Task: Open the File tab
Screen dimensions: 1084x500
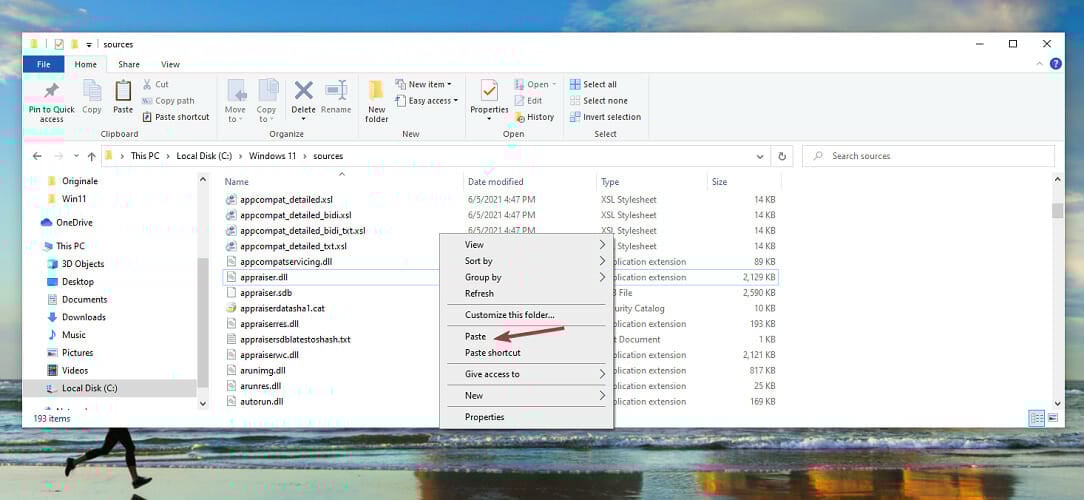Action: (x=44, y=64)
